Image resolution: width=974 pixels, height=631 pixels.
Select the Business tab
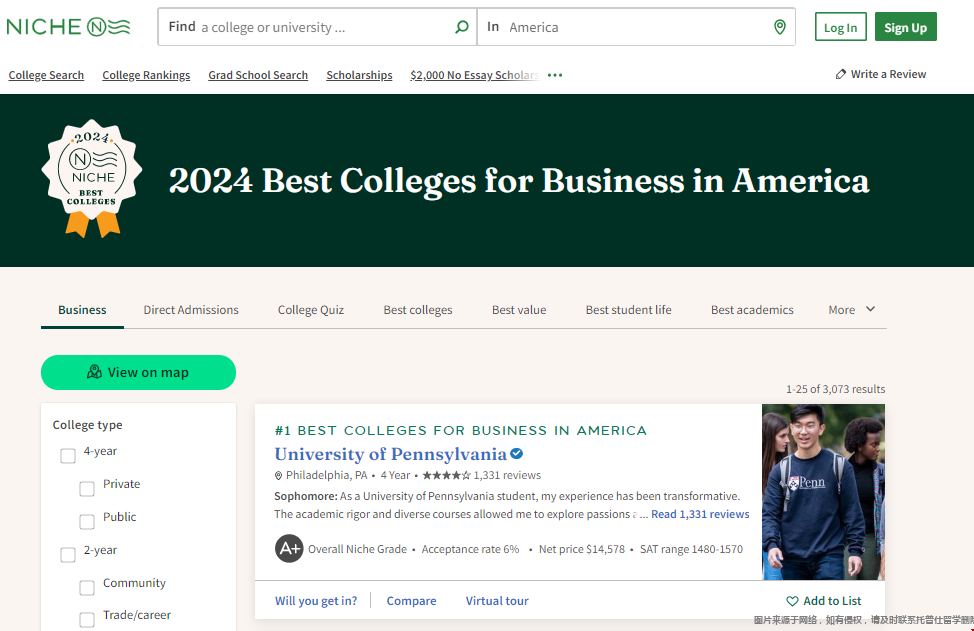[x=82, y=310]
